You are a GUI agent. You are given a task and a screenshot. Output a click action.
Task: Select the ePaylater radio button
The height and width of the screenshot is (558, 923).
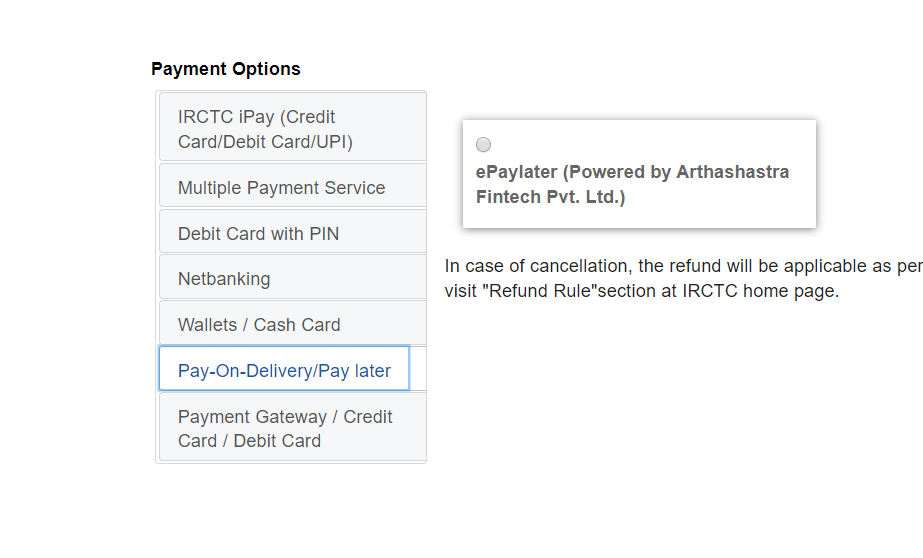(484, 144)
